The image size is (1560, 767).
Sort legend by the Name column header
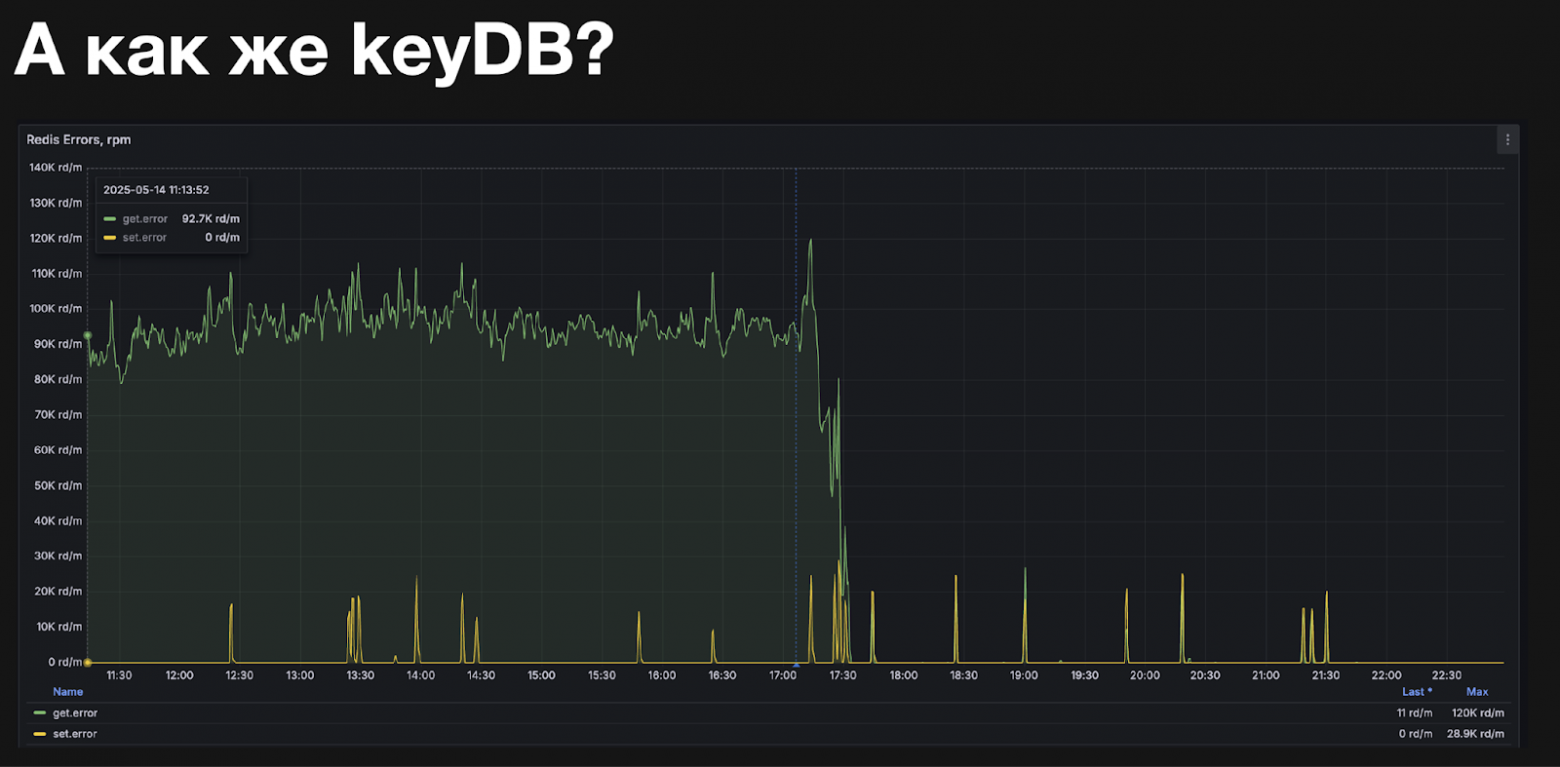point(68,692)
